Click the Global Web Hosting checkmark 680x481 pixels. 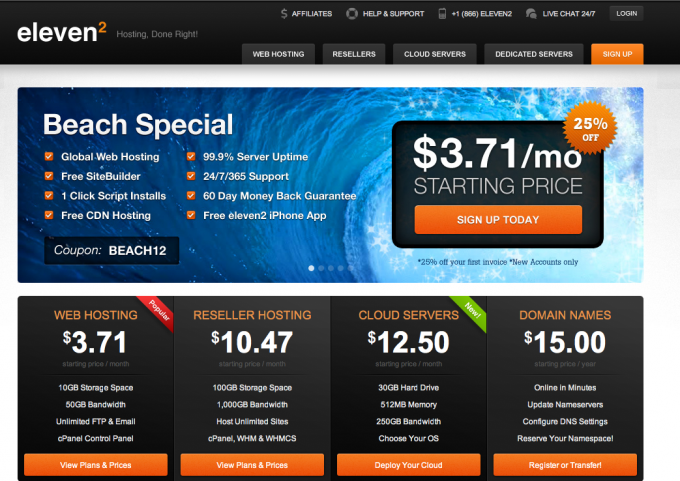point(49,156)
